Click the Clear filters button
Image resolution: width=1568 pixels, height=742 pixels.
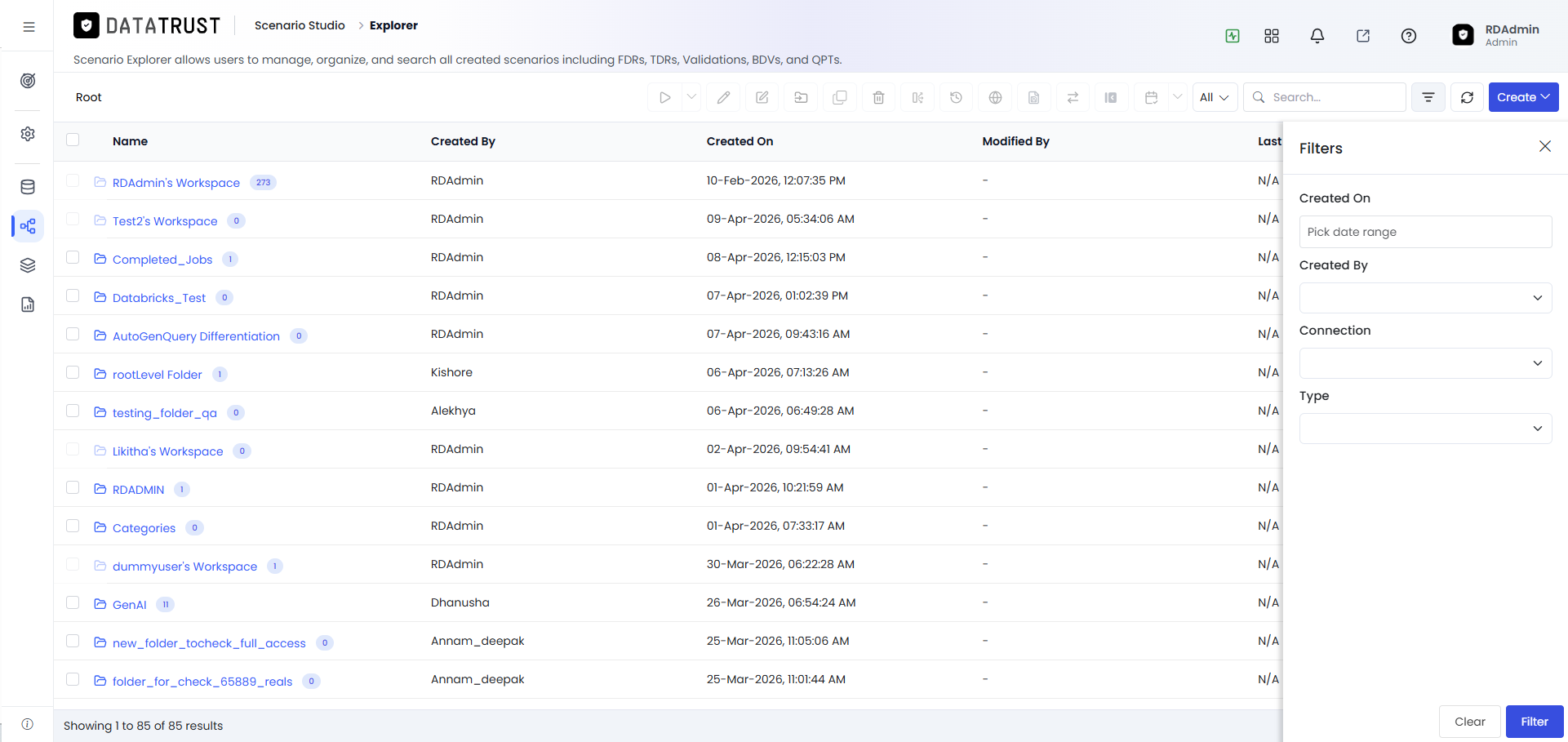click(1469, 722)
